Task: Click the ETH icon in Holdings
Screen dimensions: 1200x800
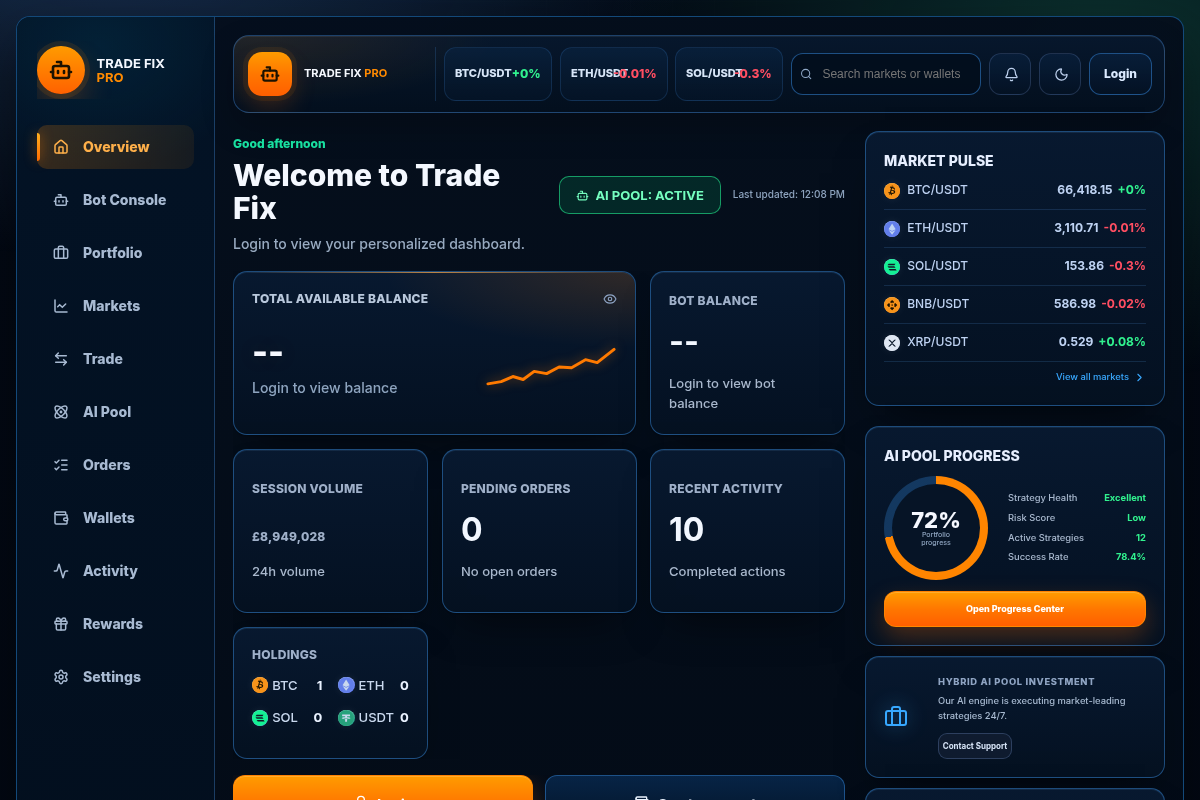Action: pyautogui.click(x=346, y=685)
